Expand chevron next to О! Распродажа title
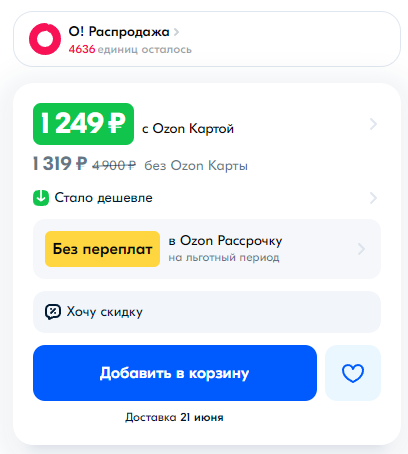This screenshot has height=454, width=408. click(177, 32)
